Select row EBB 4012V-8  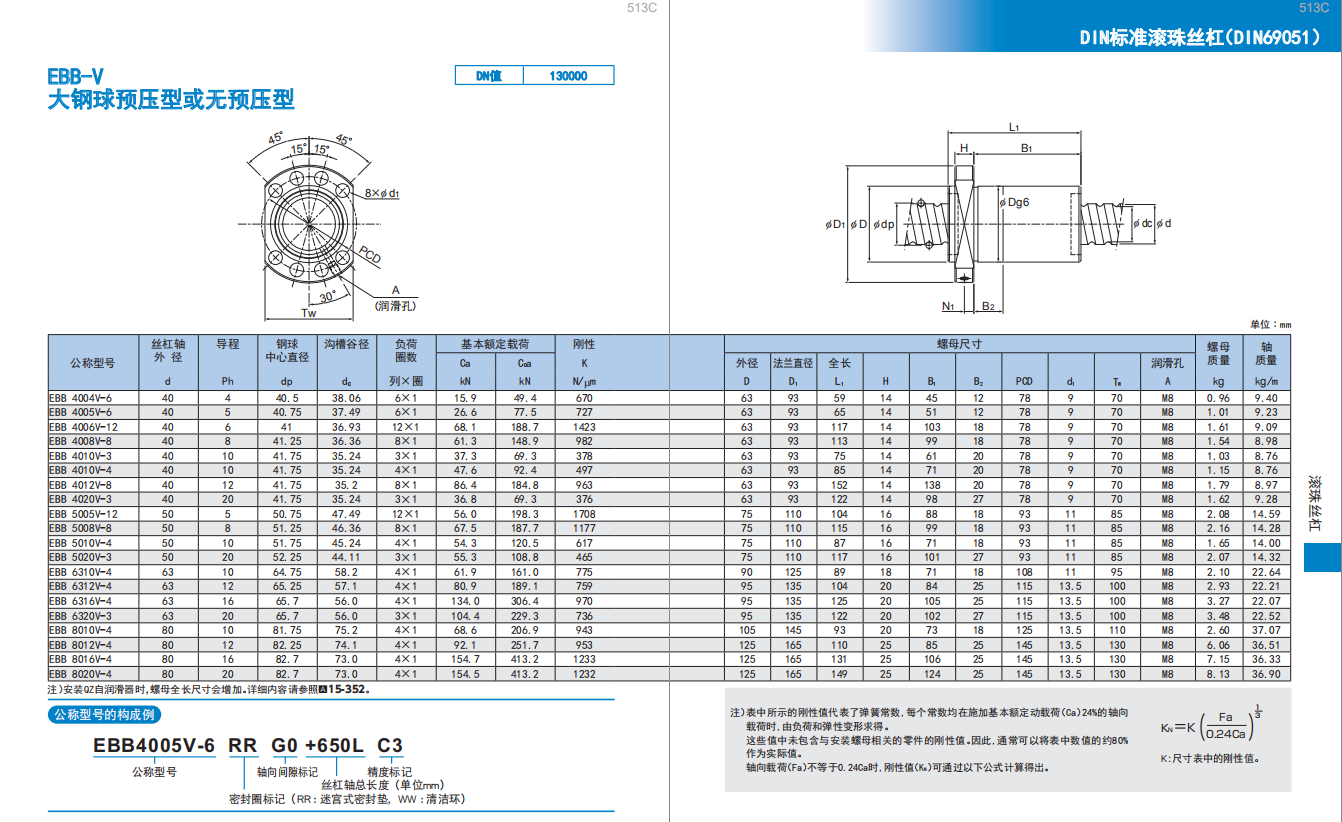[x=669, y=485]
